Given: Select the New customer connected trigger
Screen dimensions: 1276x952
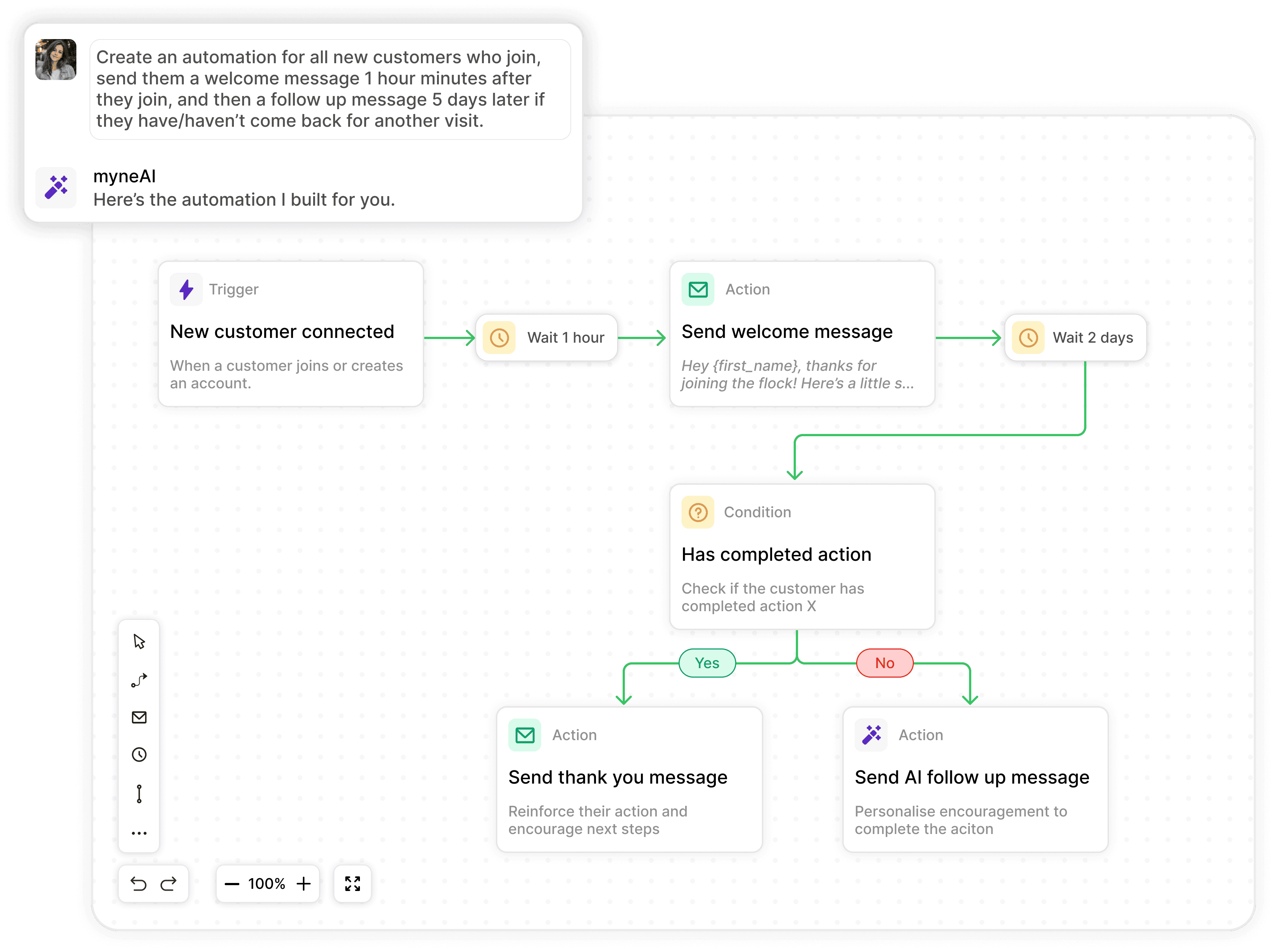Looking at the screenshot, I should point(290,334).
